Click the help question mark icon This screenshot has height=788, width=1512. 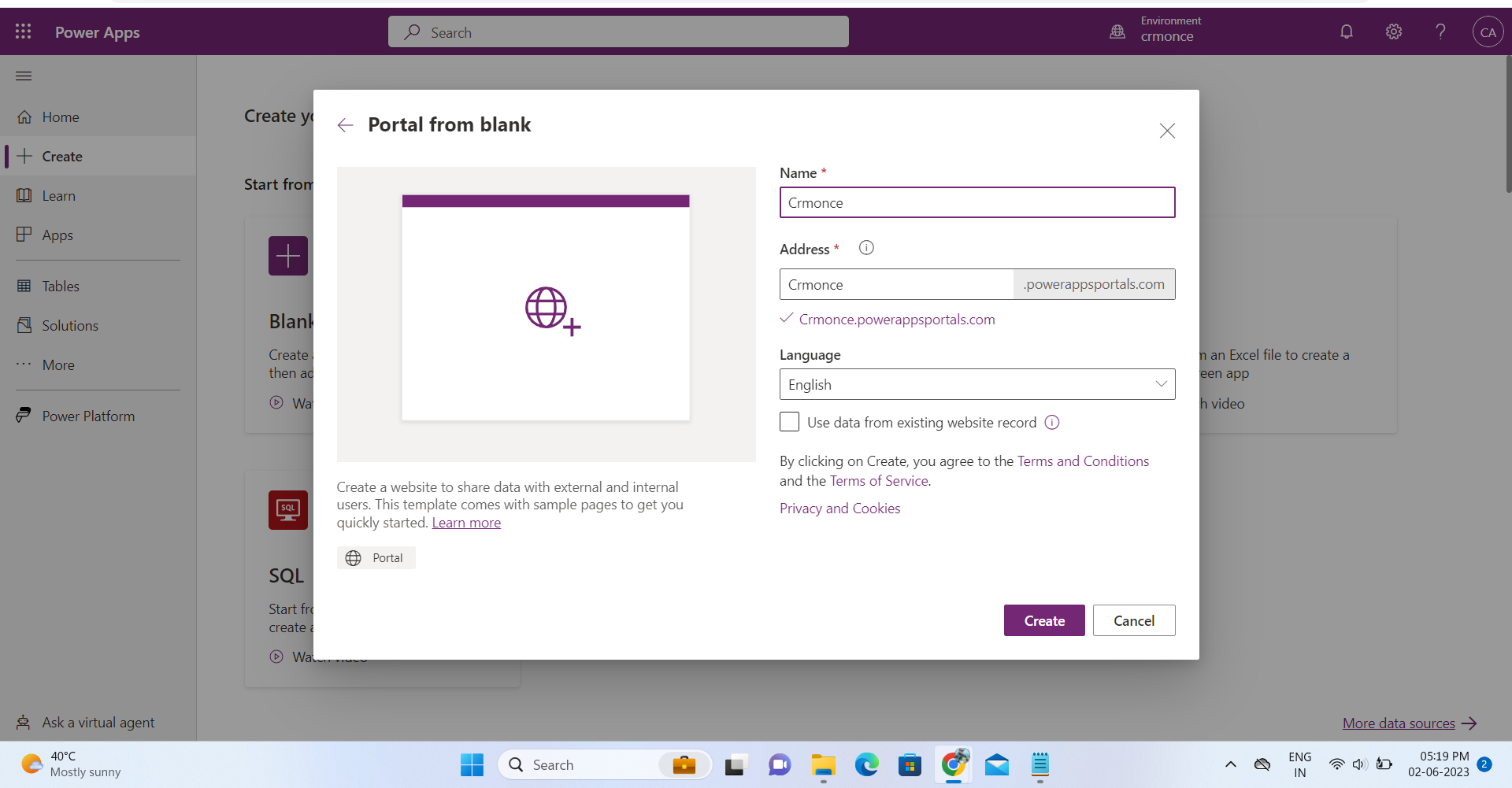(1440, 31)
